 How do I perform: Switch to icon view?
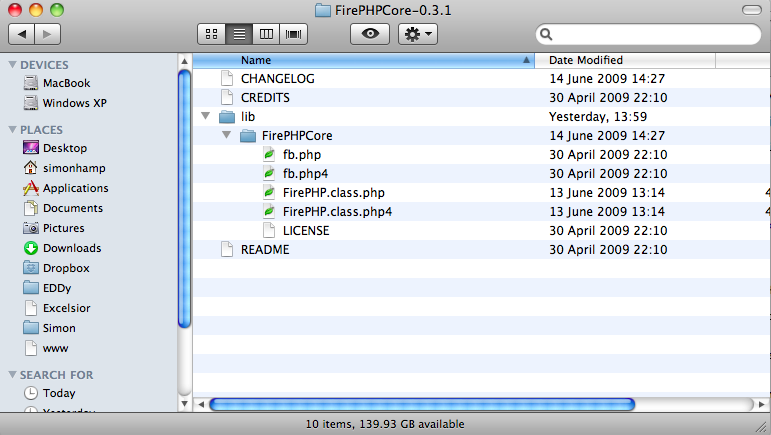click(212, 34)
